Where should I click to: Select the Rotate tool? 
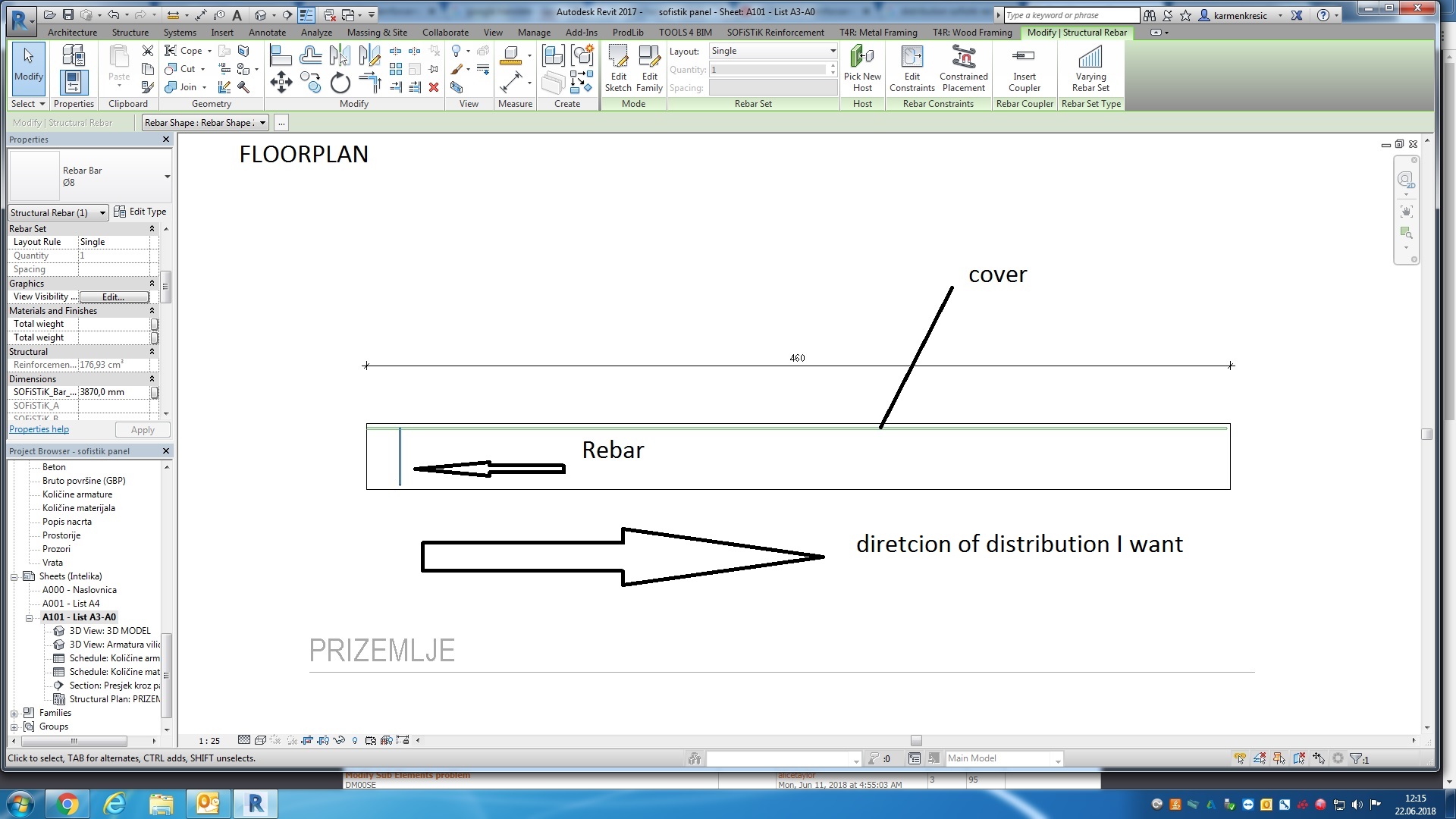tap(340, 83)
